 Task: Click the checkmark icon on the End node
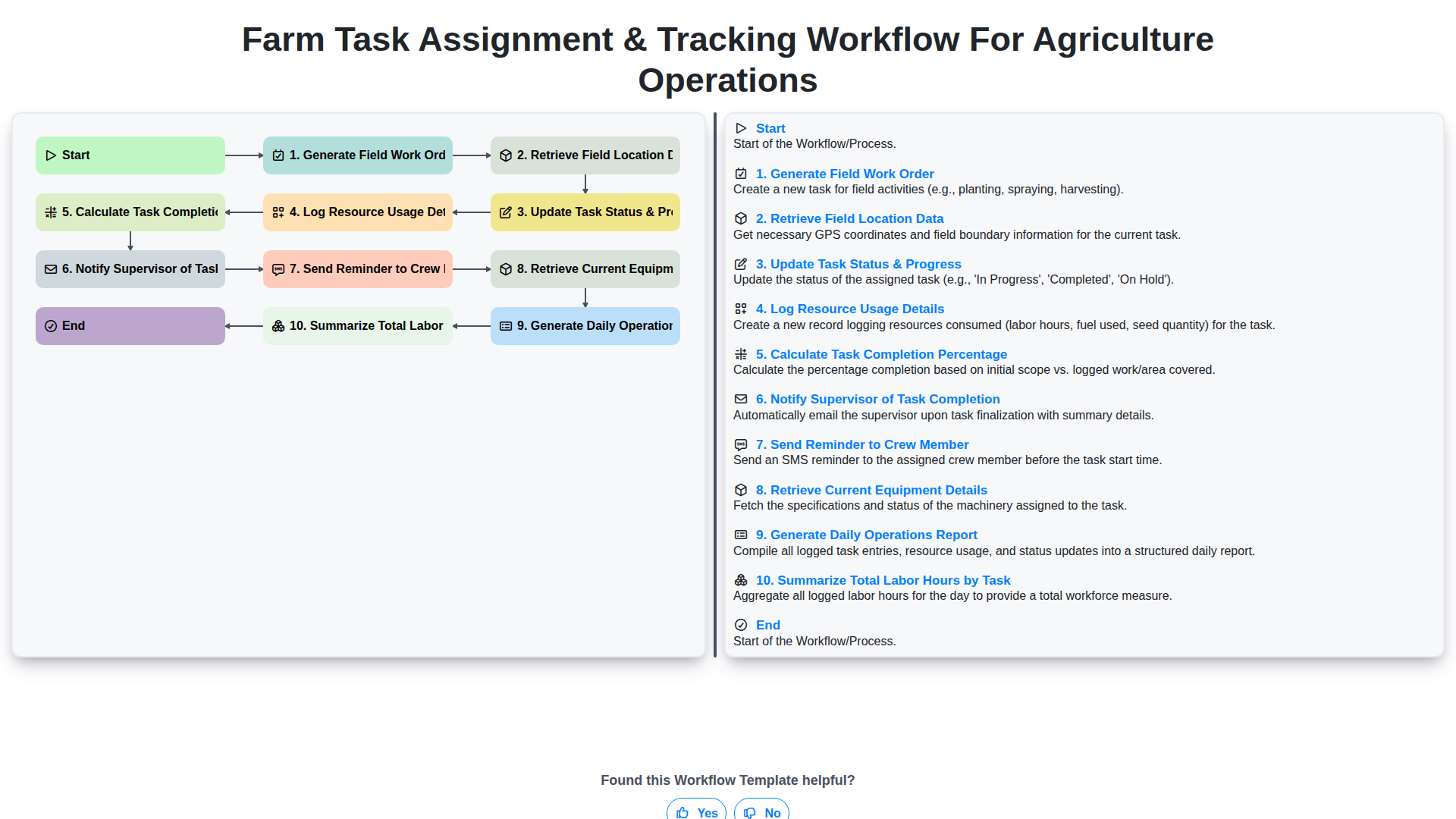click(51, 325)
